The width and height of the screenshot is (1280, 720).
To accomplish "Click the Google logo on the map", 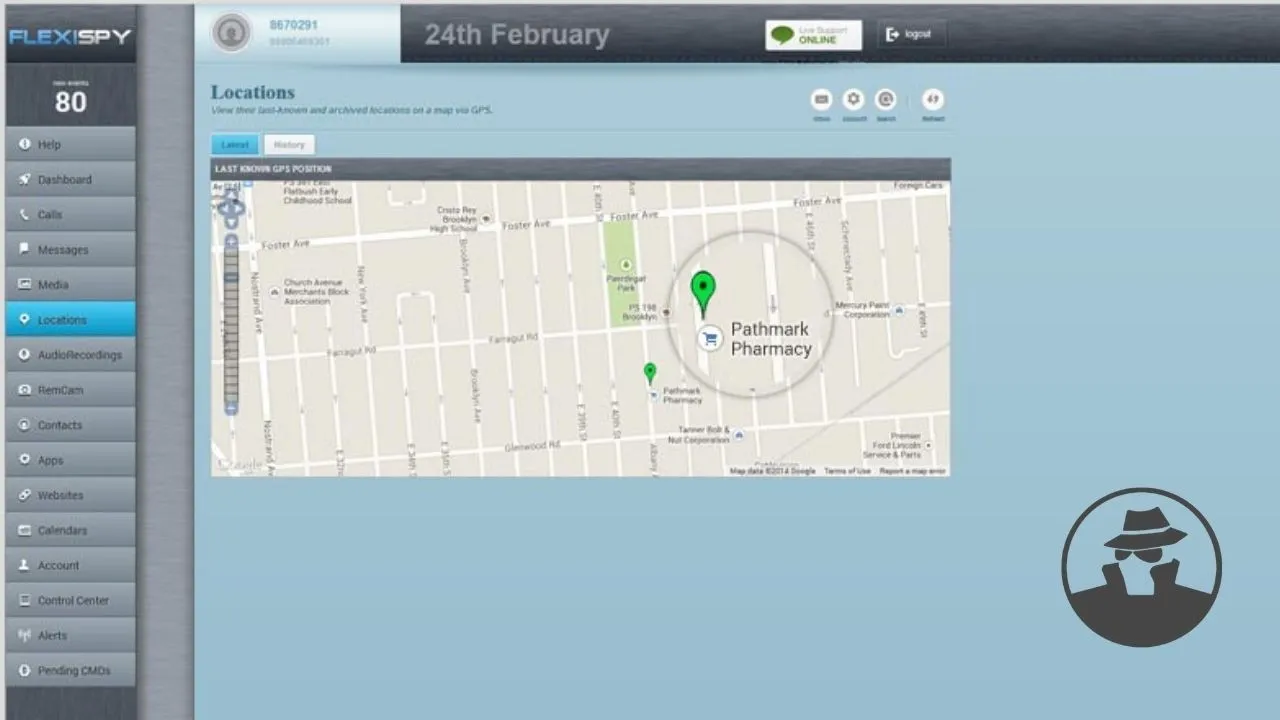I will click(x=240, y=465).
